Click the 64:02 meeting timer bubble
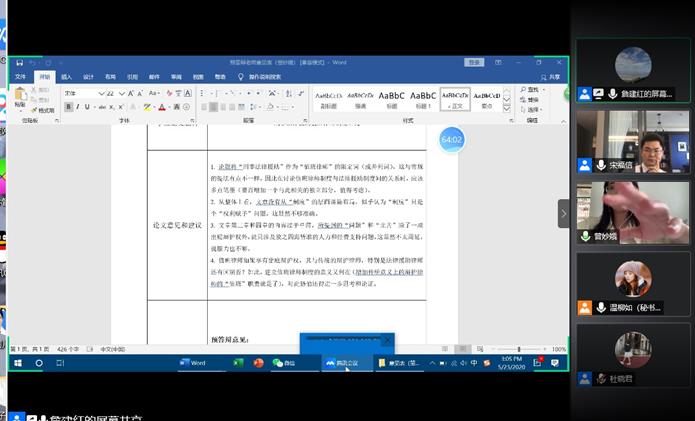695x421 pixels. pos(452,139)
